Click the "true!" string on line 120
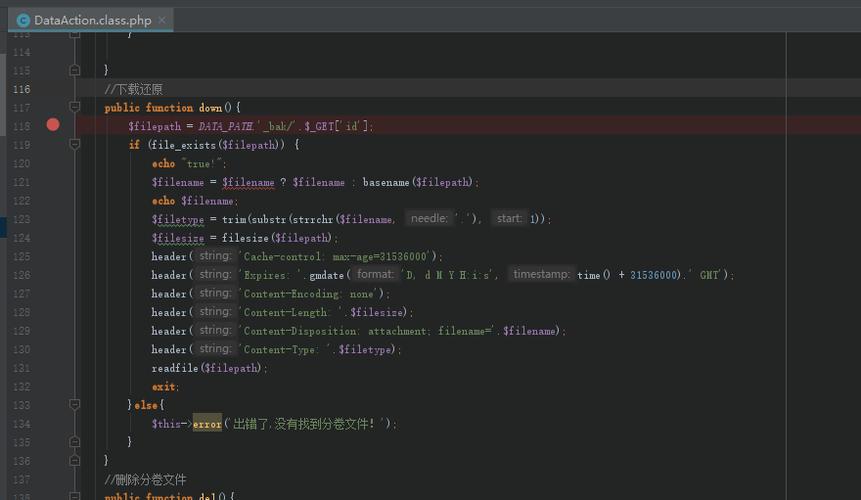 (202, 164)
